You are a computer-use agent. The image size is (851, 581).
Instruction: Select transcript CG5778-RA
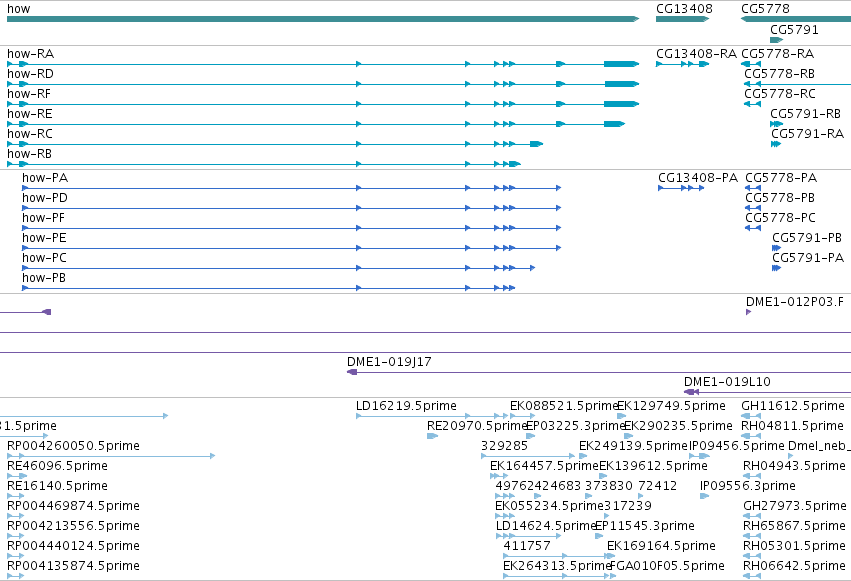click(x=777, y=54)
